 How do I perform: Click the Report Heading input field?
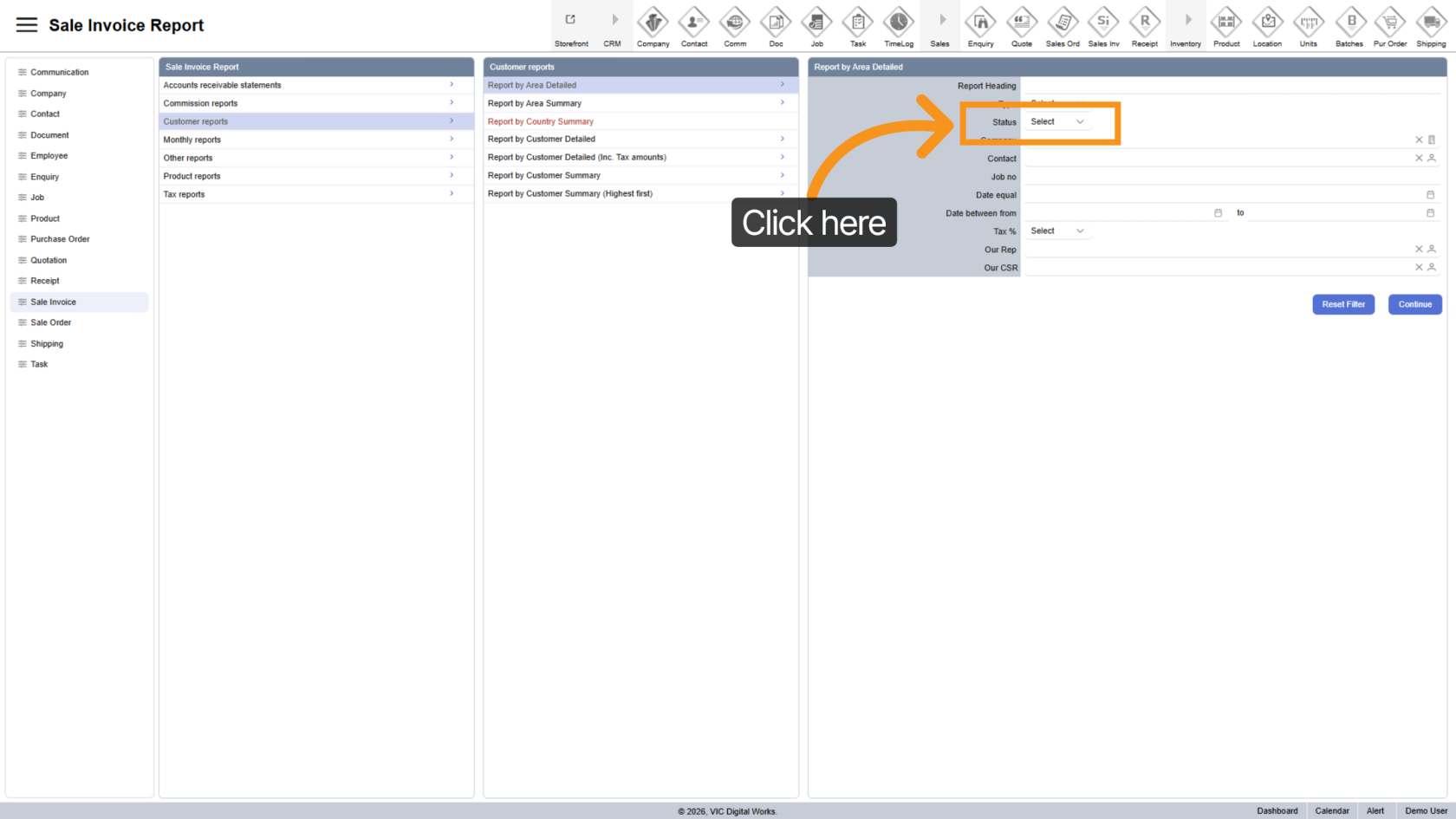click(1231, 86)
